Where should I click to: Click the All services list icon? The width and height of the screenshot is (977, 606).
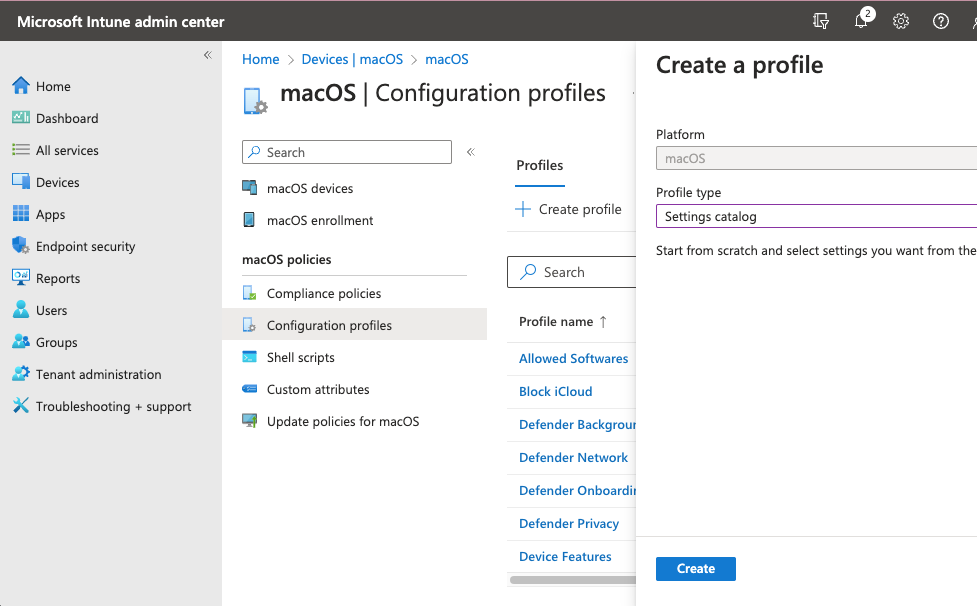[x=21, y=149]
